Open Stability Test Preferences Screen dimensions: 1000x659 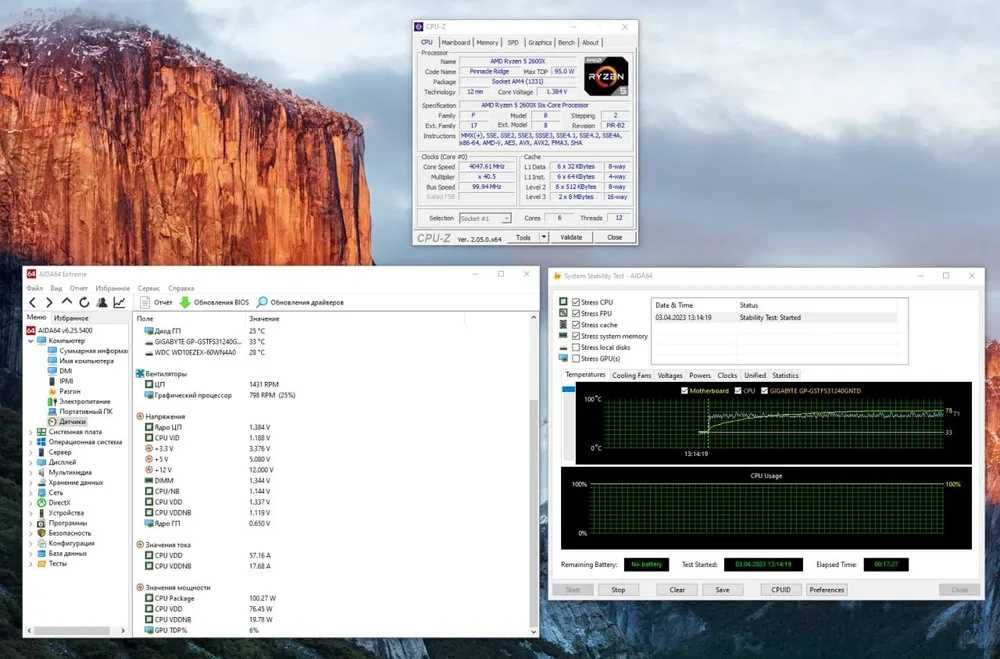(x=827, y=590)
